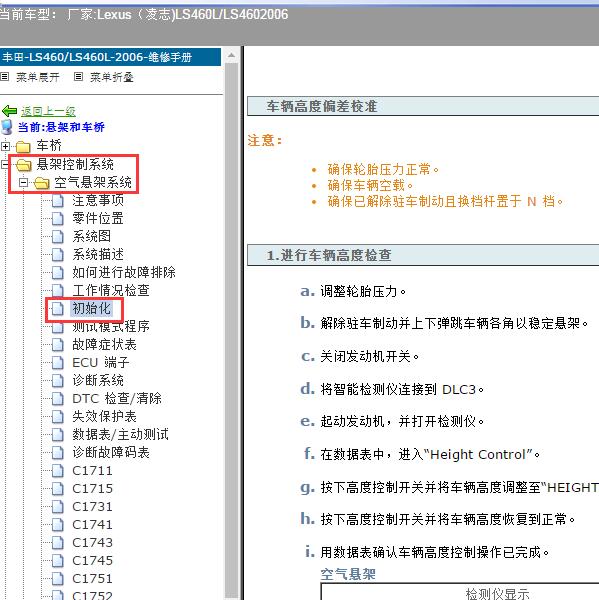The width and height of the screenshot is (599, 600).
Task: Click the 车桥 folder icon
Action: tap(23, 146)
